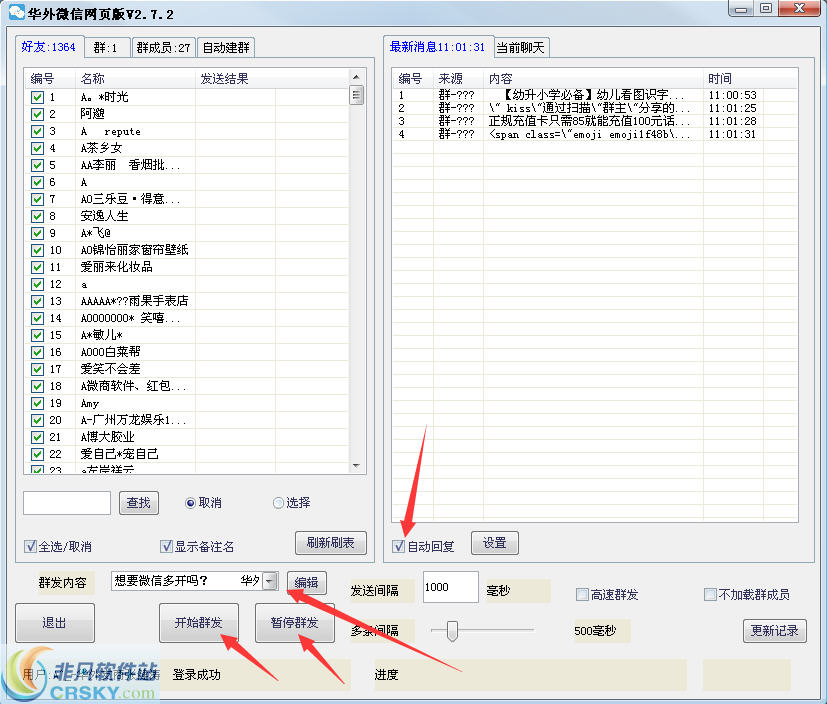Select friend row A茶乡女
This screenshot has height=704, width=827.
click(187, 148)
